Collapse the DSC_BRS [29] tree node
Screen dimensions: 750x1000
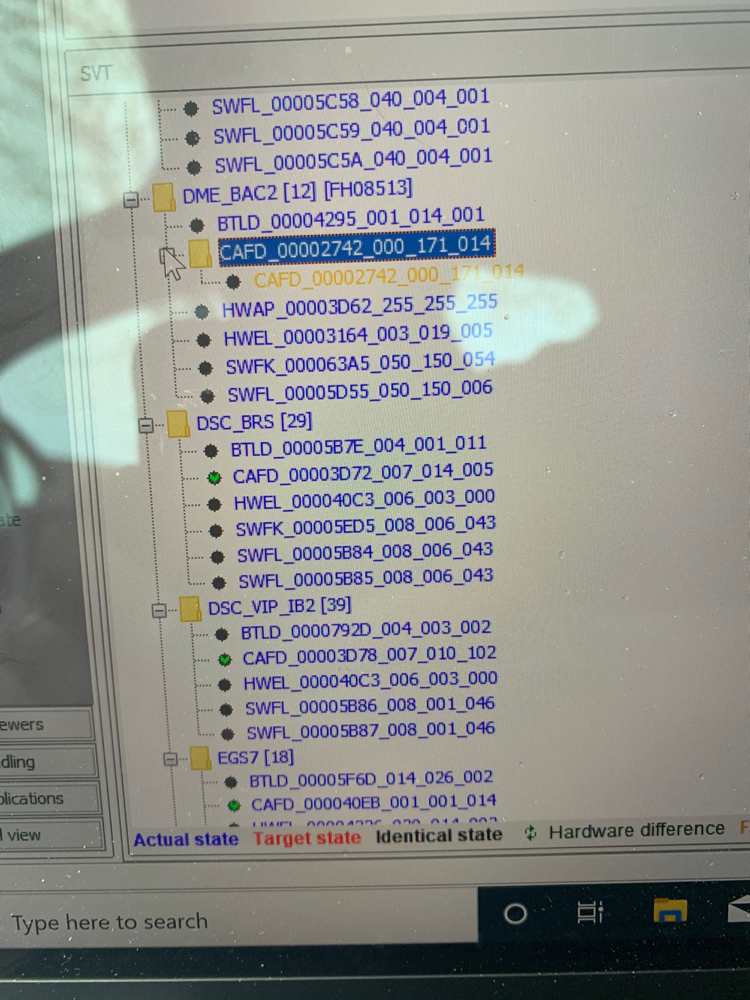145,425
